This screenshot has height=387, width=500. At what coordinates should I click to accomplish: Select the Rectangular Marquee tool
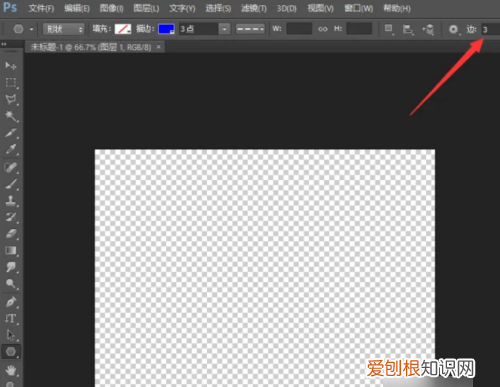click(x=11, y=82)
